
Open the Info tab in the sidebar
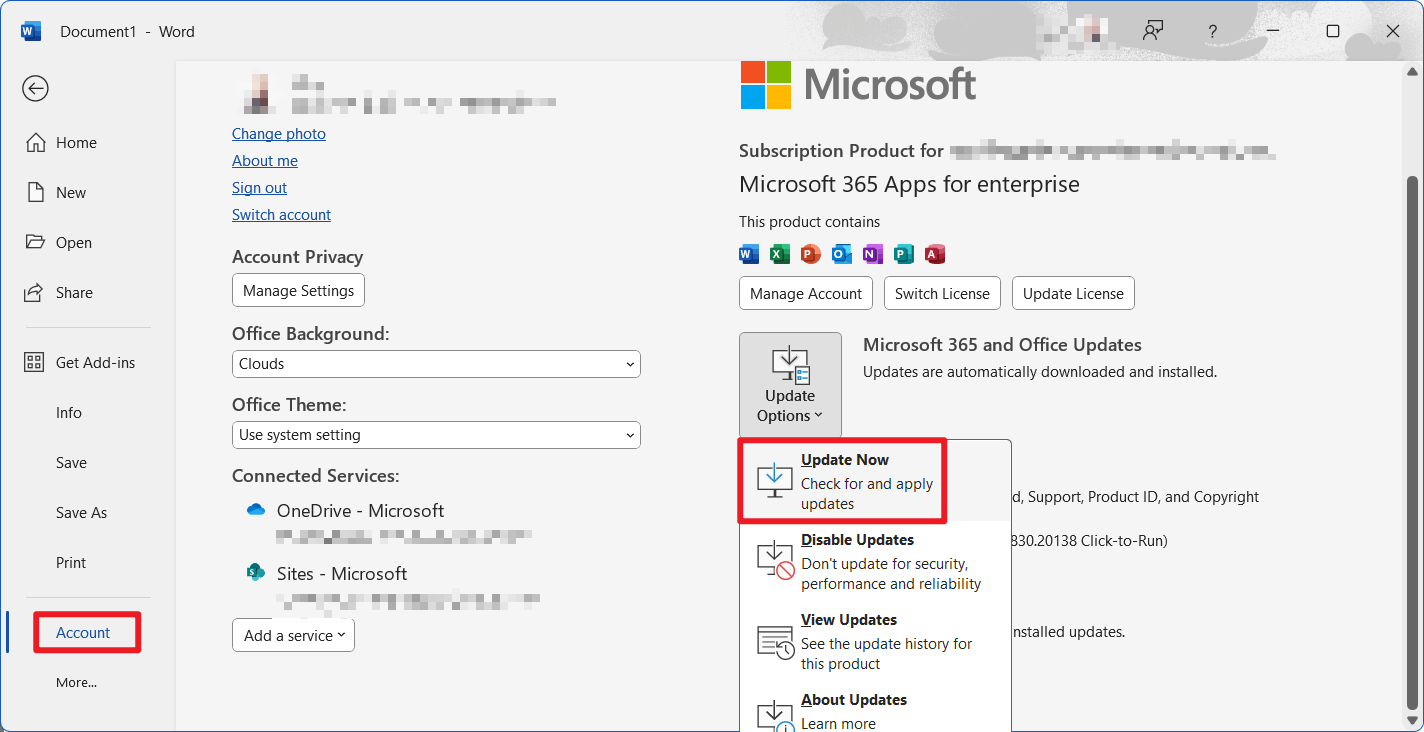click(x=69, y=413)
